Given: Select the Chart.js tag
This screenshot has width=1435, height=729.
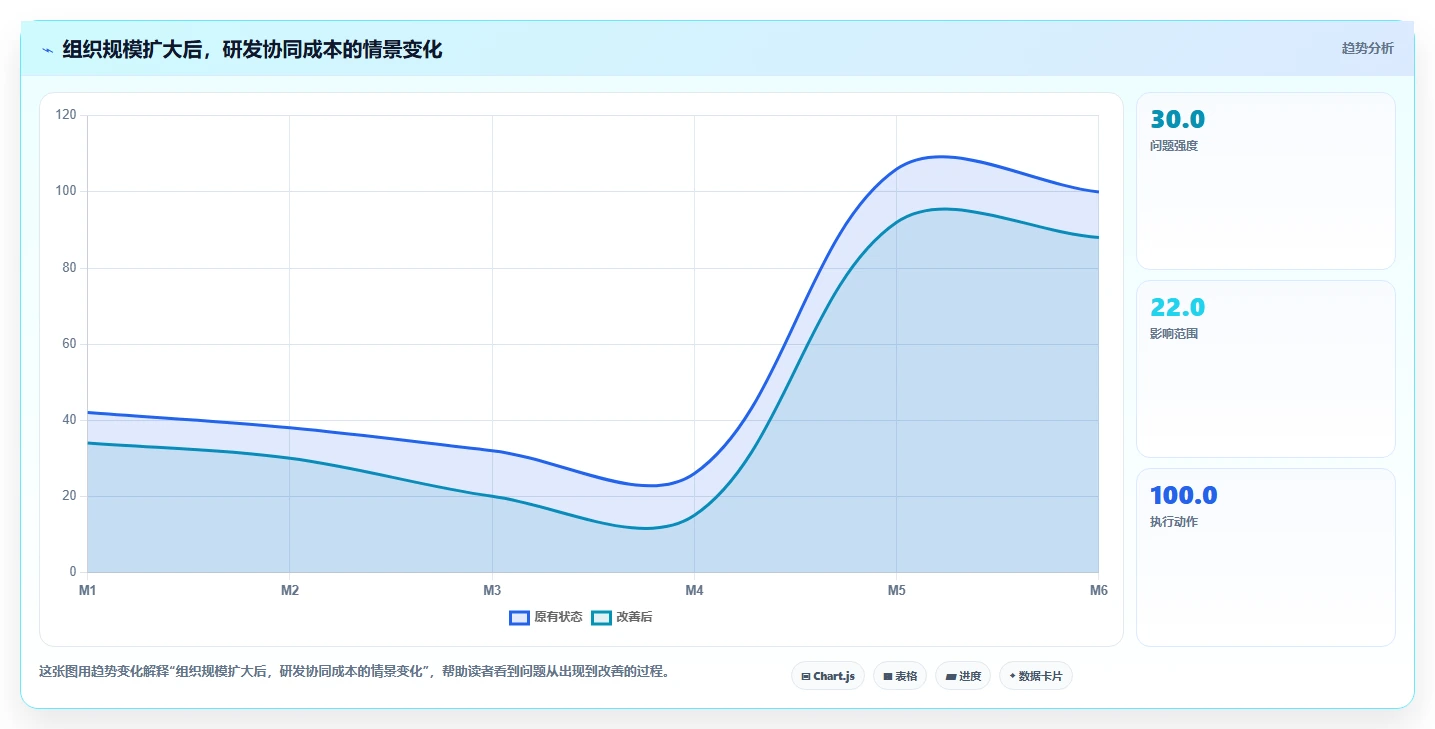Looking at the screenshot, I should [x=828, y=676].
